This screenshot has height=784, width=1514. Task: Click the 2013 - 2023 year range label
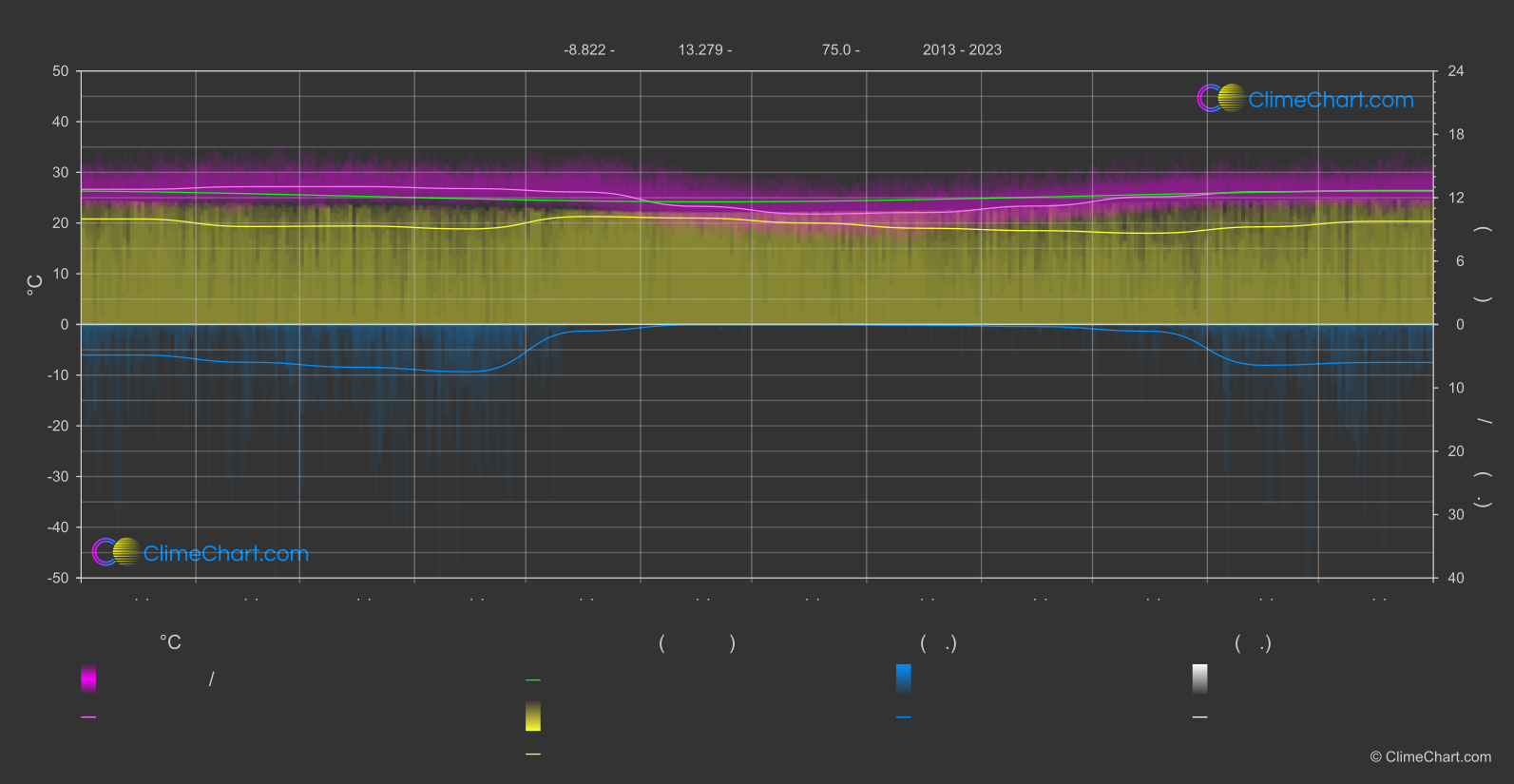962,49
